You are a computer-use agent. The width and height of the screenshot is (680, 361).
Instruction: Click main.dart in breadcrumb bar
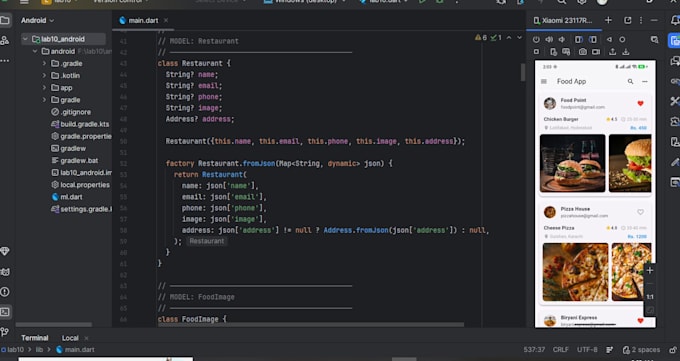(75, 350)
